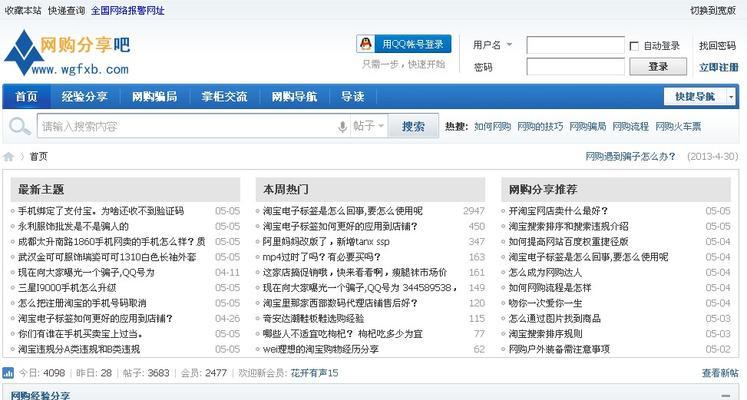Open recommended 怎么通过图片找到商品

(555, 319)
